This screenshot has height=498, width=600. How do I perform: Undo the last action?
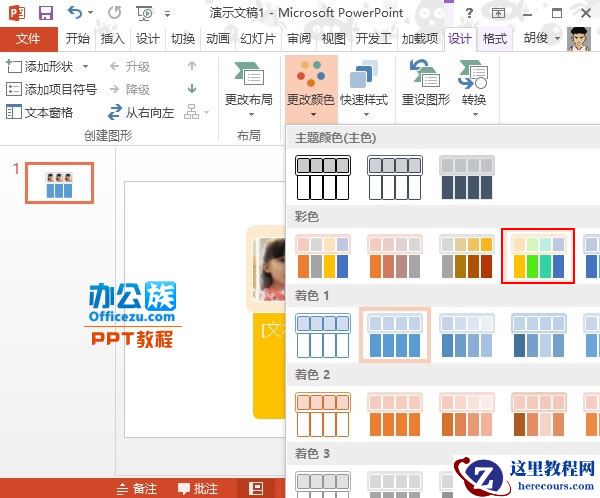point(75,13)
